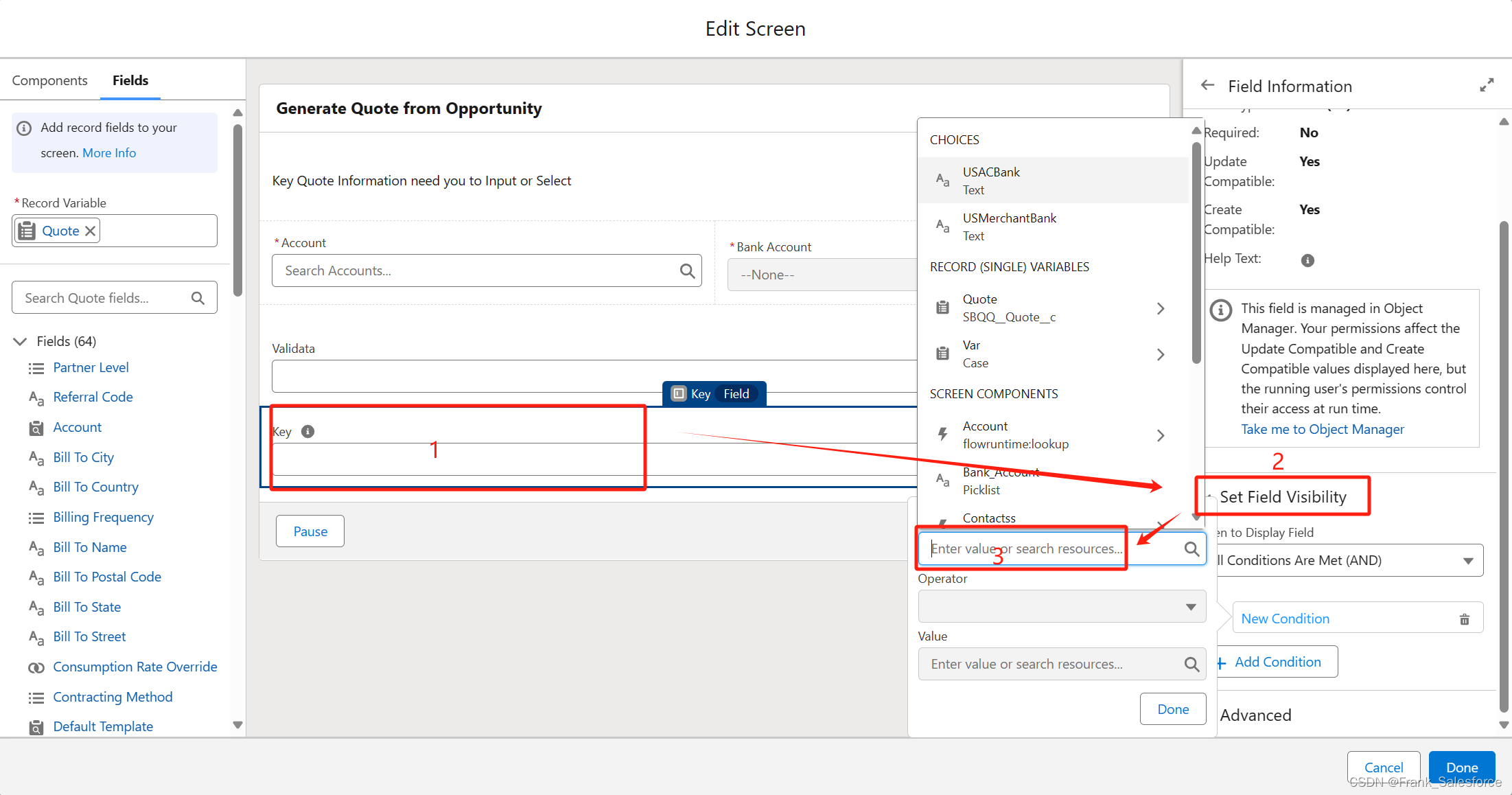Screen dimensions: 1512x795
Task: Click the Search Accounts magnifier icon
Action: pyautogui.click(x=687, y=271)
